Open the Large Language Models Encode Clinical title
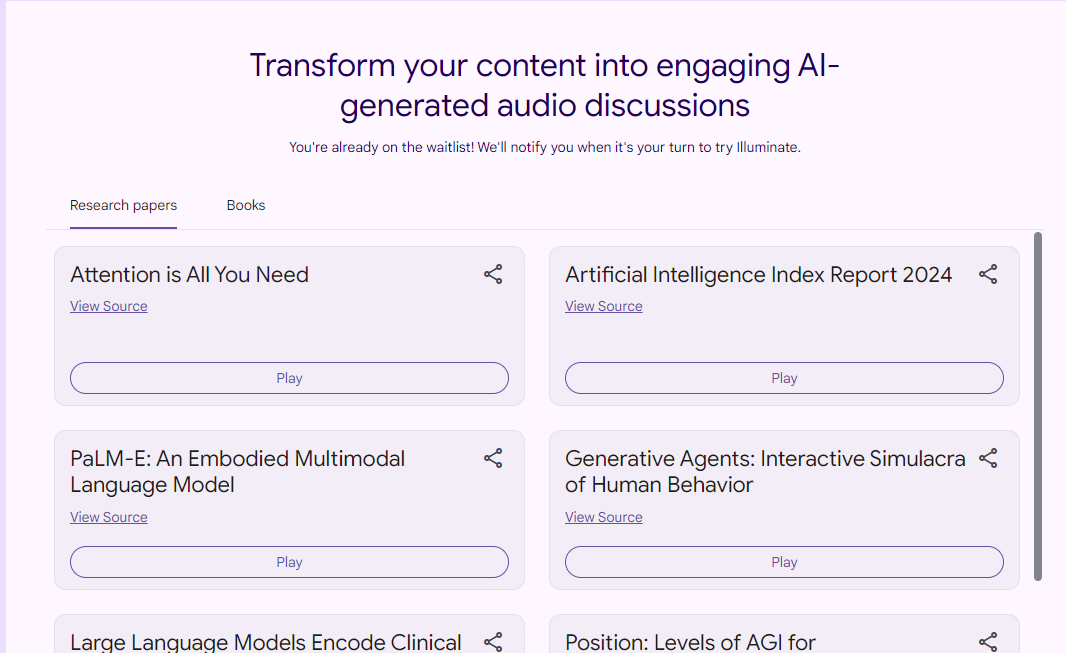1066x653 pixels. 266,642
